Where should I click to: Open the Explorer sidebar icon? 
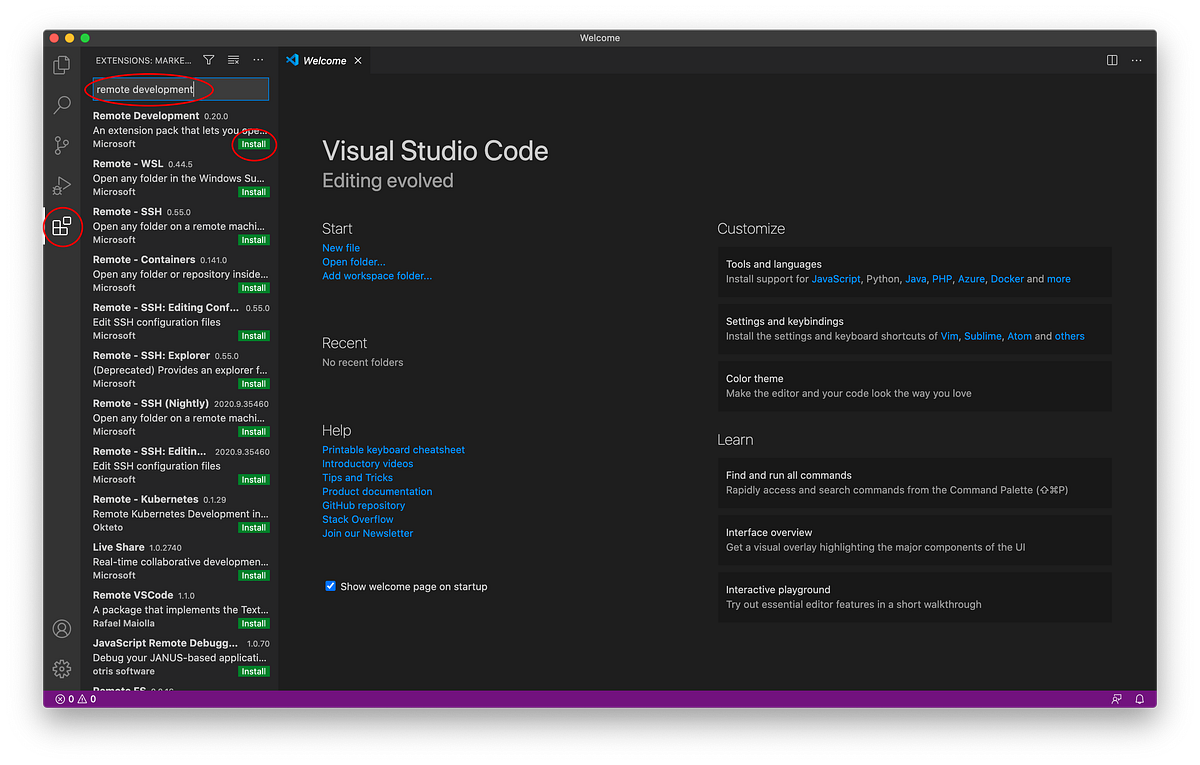tap(61, 63)
